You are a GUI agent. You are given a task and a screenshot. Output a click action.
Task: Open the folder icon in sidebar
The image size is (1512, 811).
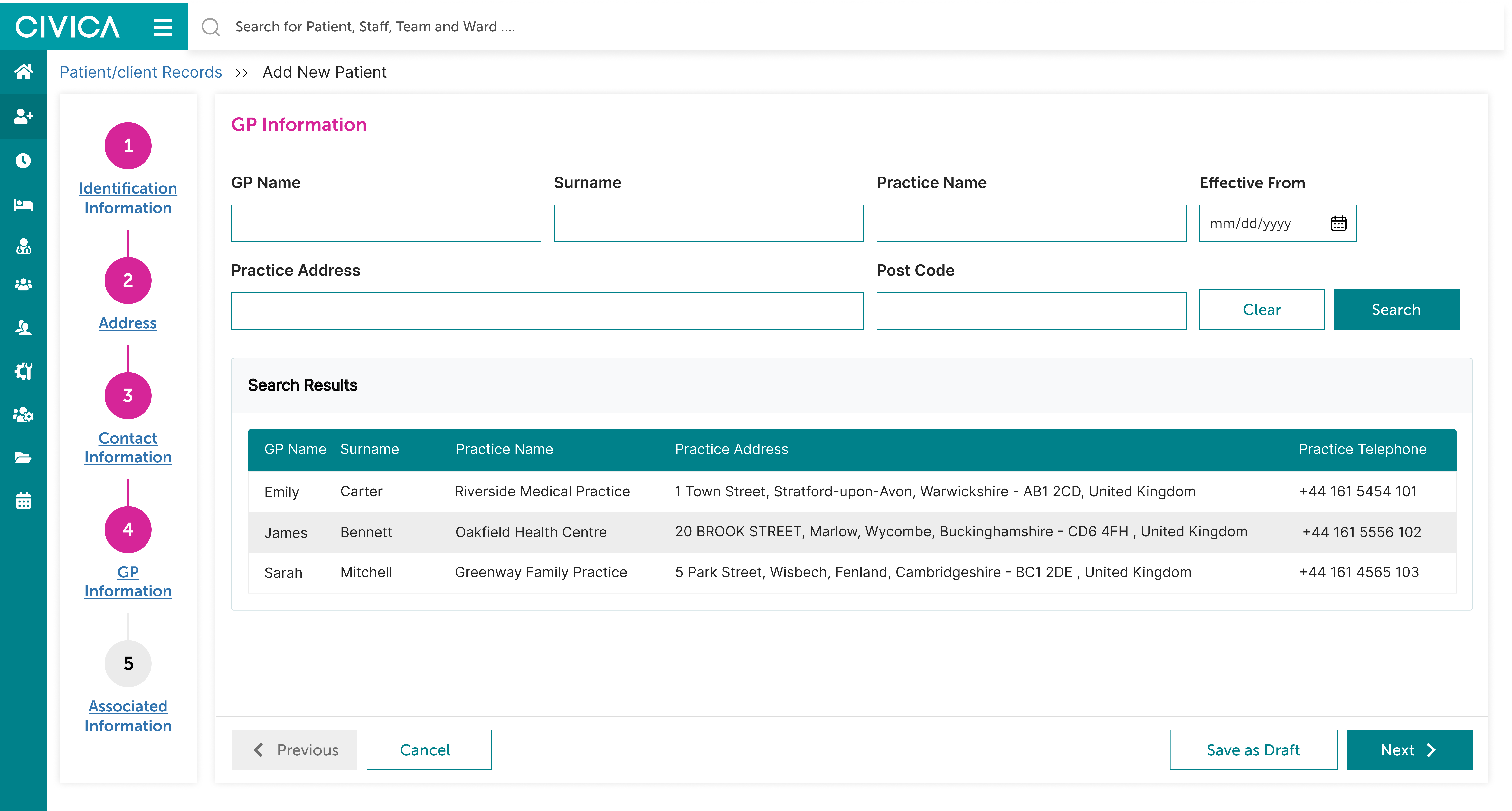pos(24,457)
